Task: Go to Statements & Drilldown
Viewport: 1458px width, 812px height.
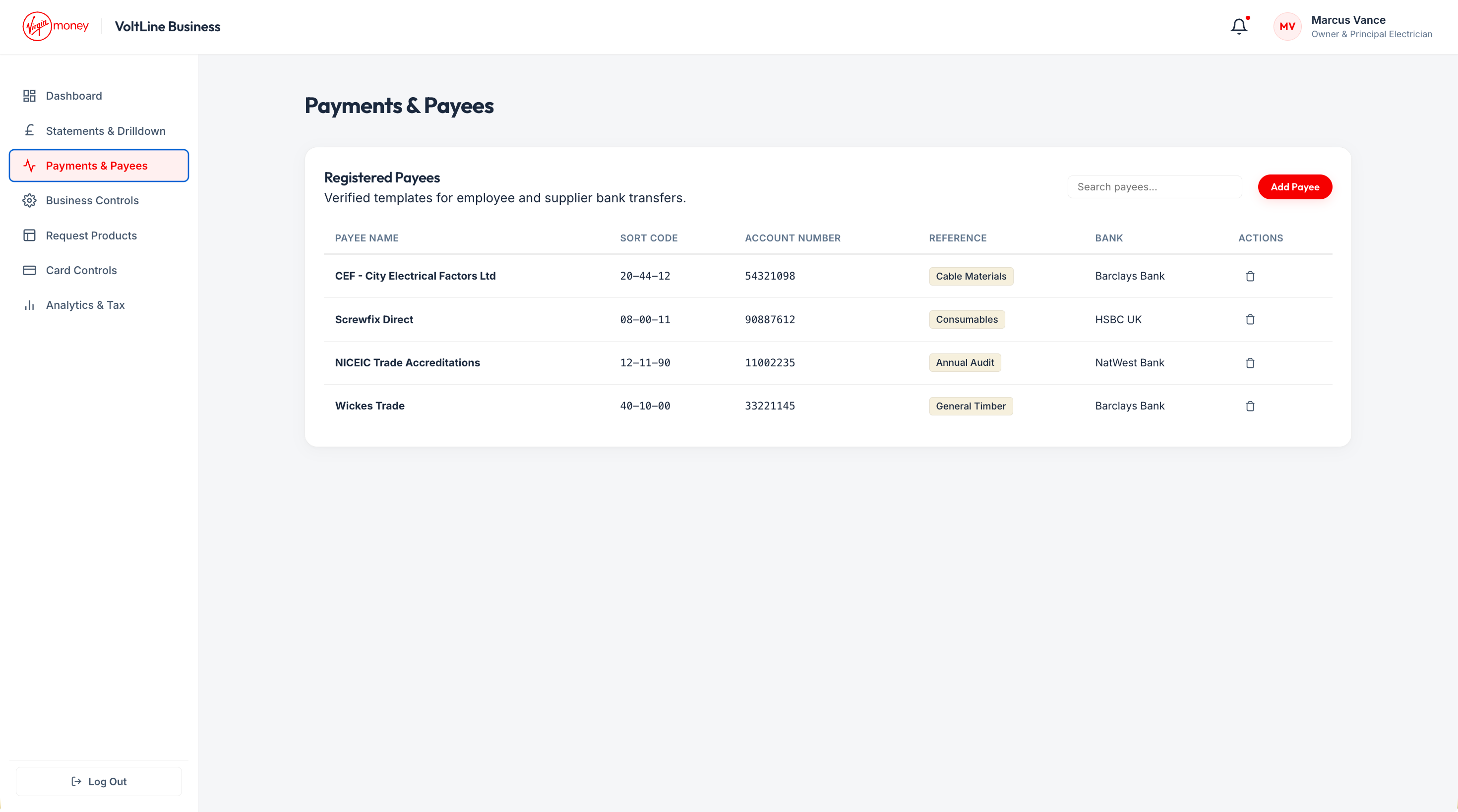Action: 99,131
